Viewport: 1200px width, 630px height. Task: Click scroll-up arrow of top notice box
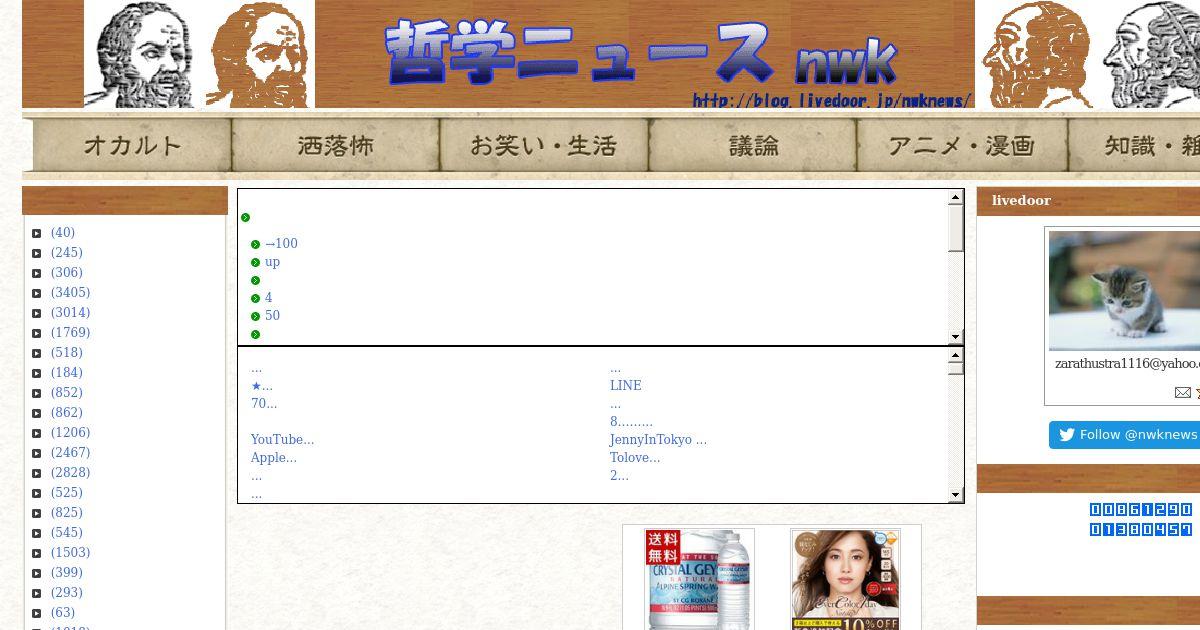pos(956,198)
